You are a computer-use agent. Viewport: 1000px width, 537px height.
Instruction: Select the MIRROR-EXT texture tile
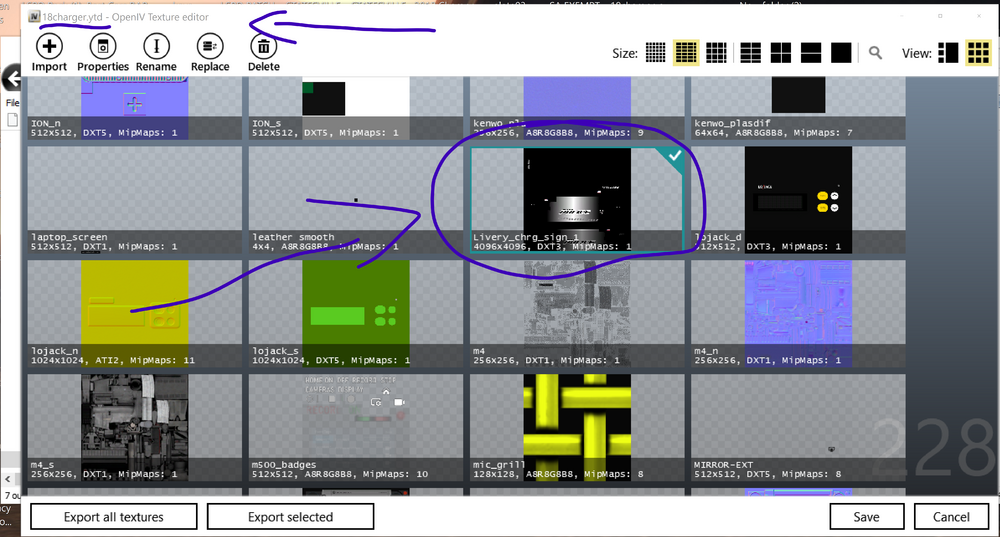[x=798, y=427]
